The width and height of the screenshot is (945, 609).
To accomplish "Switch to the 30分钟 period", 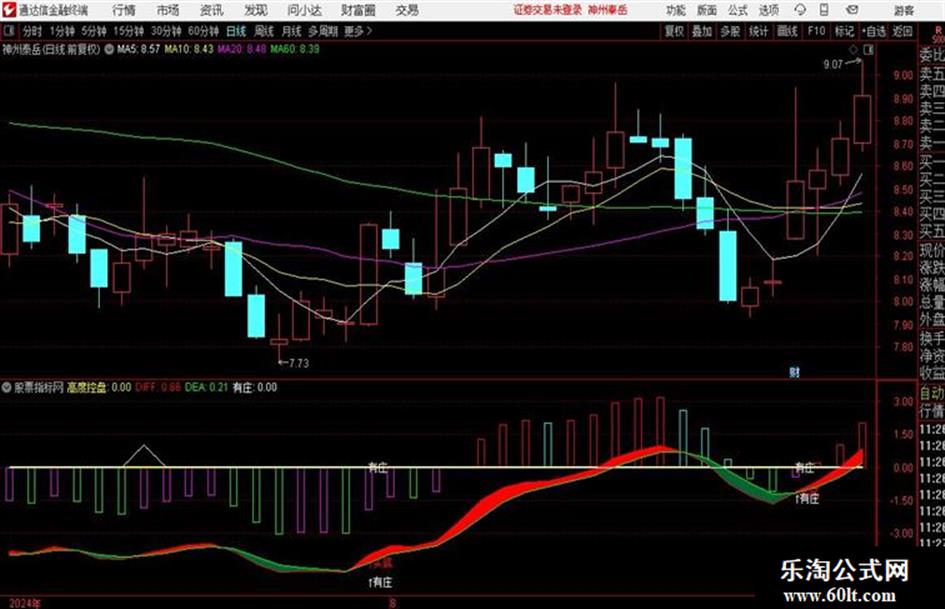I will coord(166,31).
